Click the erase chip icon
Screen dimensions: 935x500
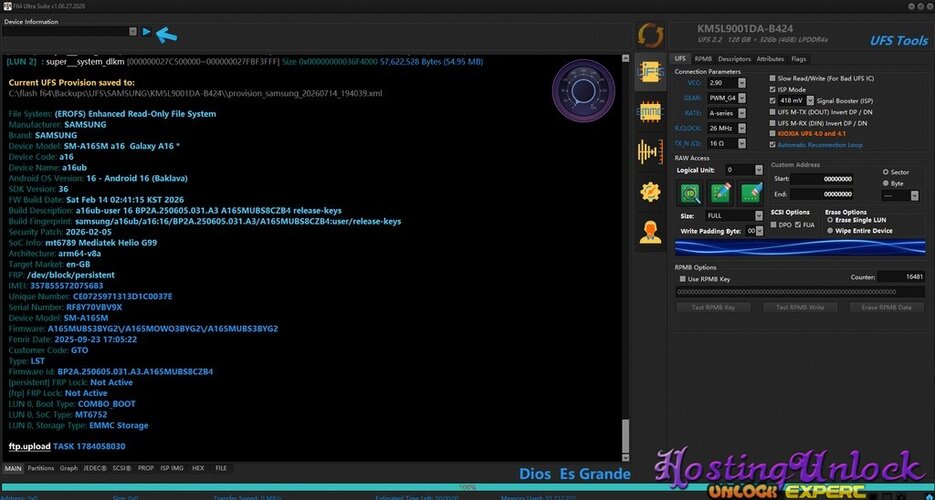pyautogui.click(x=751, y=193)
